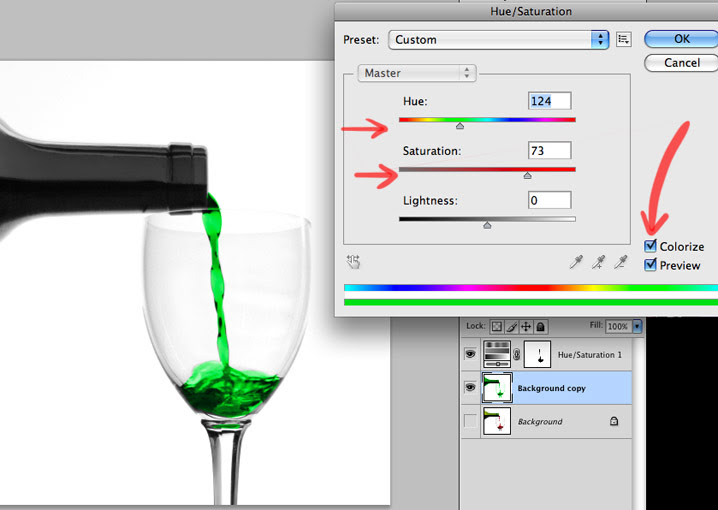Hide the Hue/Saturation 1 layer
The image size is (718, 510).
tap(470, 353)
